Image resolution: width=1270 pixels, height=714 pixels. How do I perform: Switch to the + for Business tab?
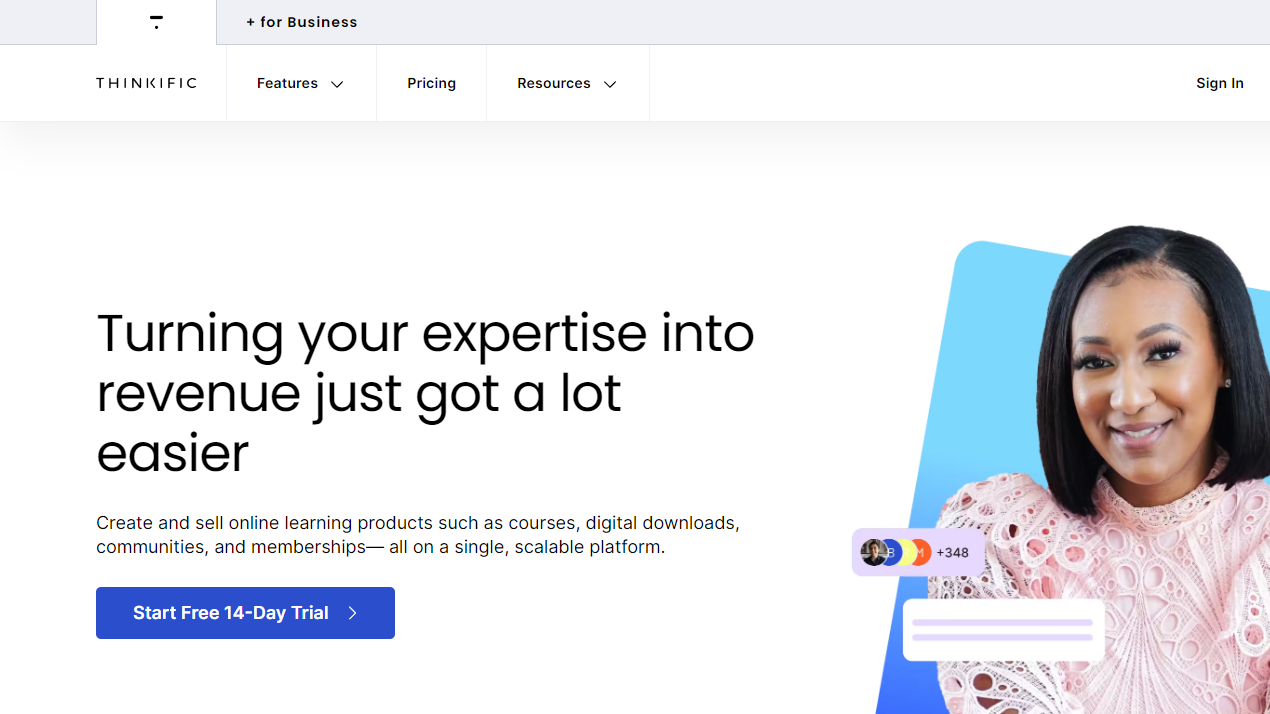tap(302, 22)
